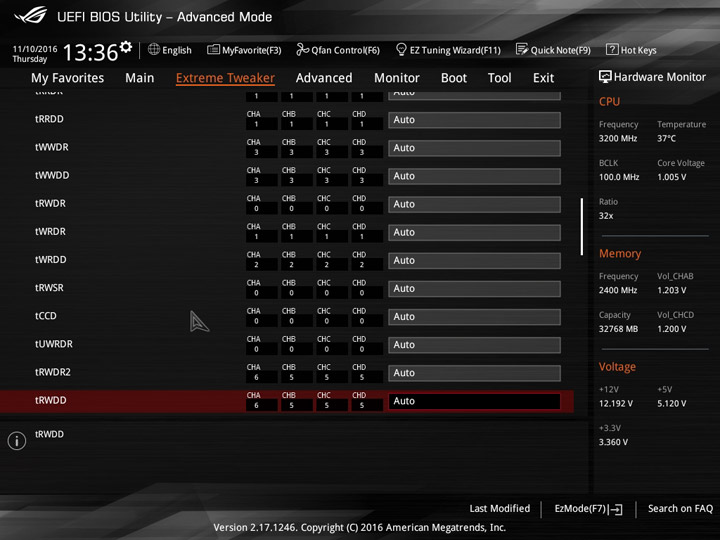Screen dimensions: 720x540
Task: Click the Core Voltage 1.005 V value
Action: (671, 177)
